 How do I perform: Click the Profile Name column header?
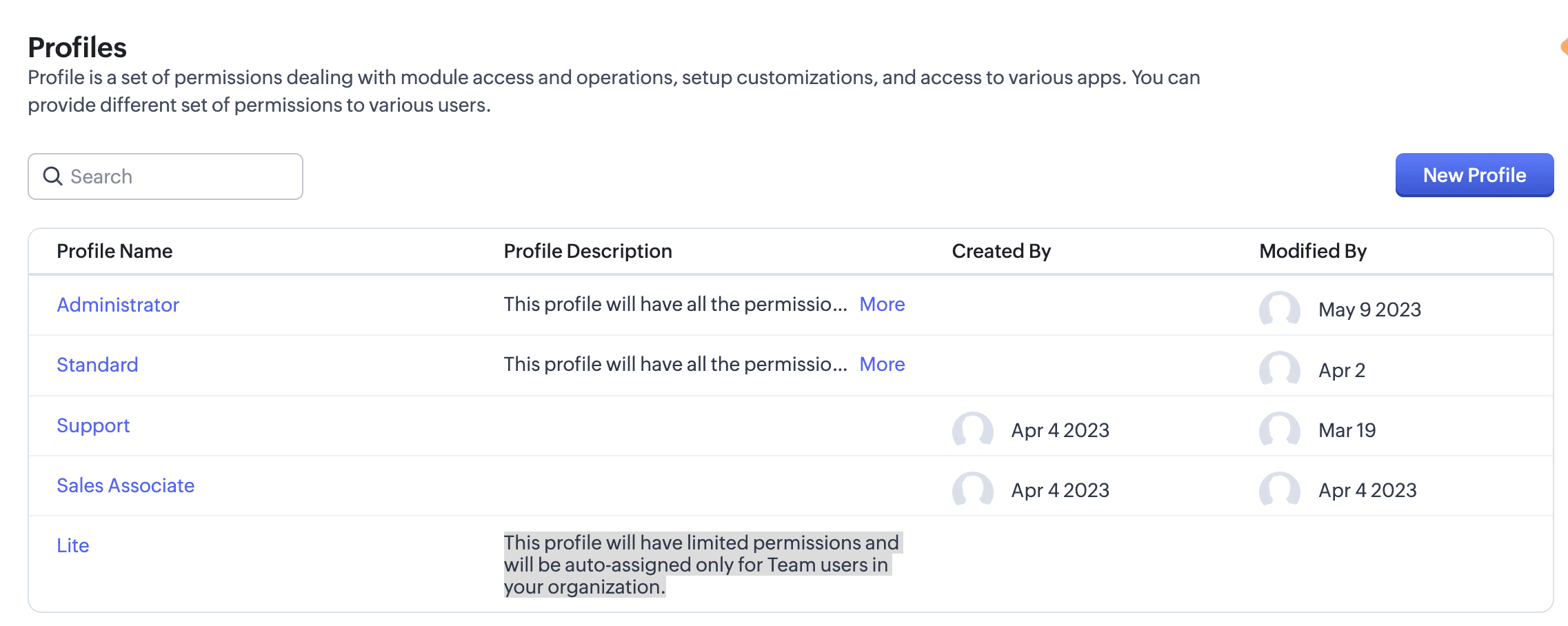(x=114, y=251)
